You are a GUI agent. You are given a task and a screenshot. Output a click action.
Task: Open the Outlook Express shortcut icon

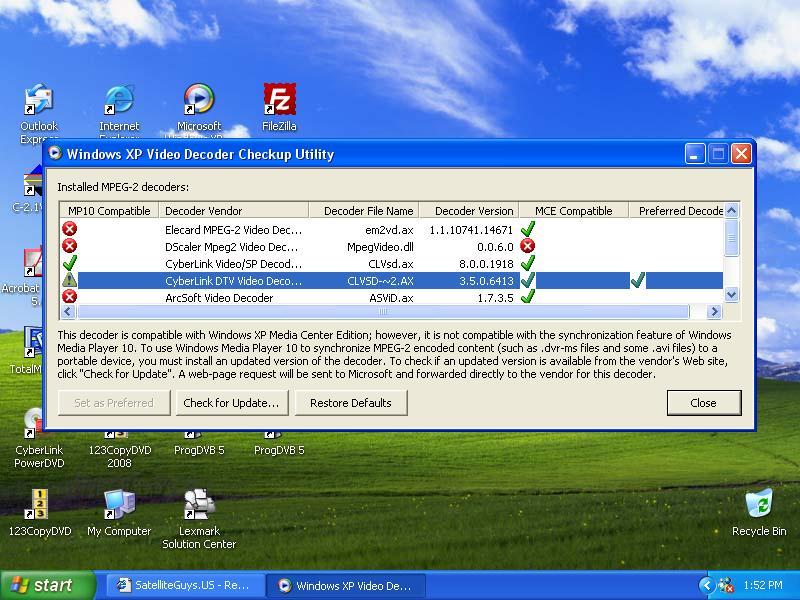[x=39, y=112]
